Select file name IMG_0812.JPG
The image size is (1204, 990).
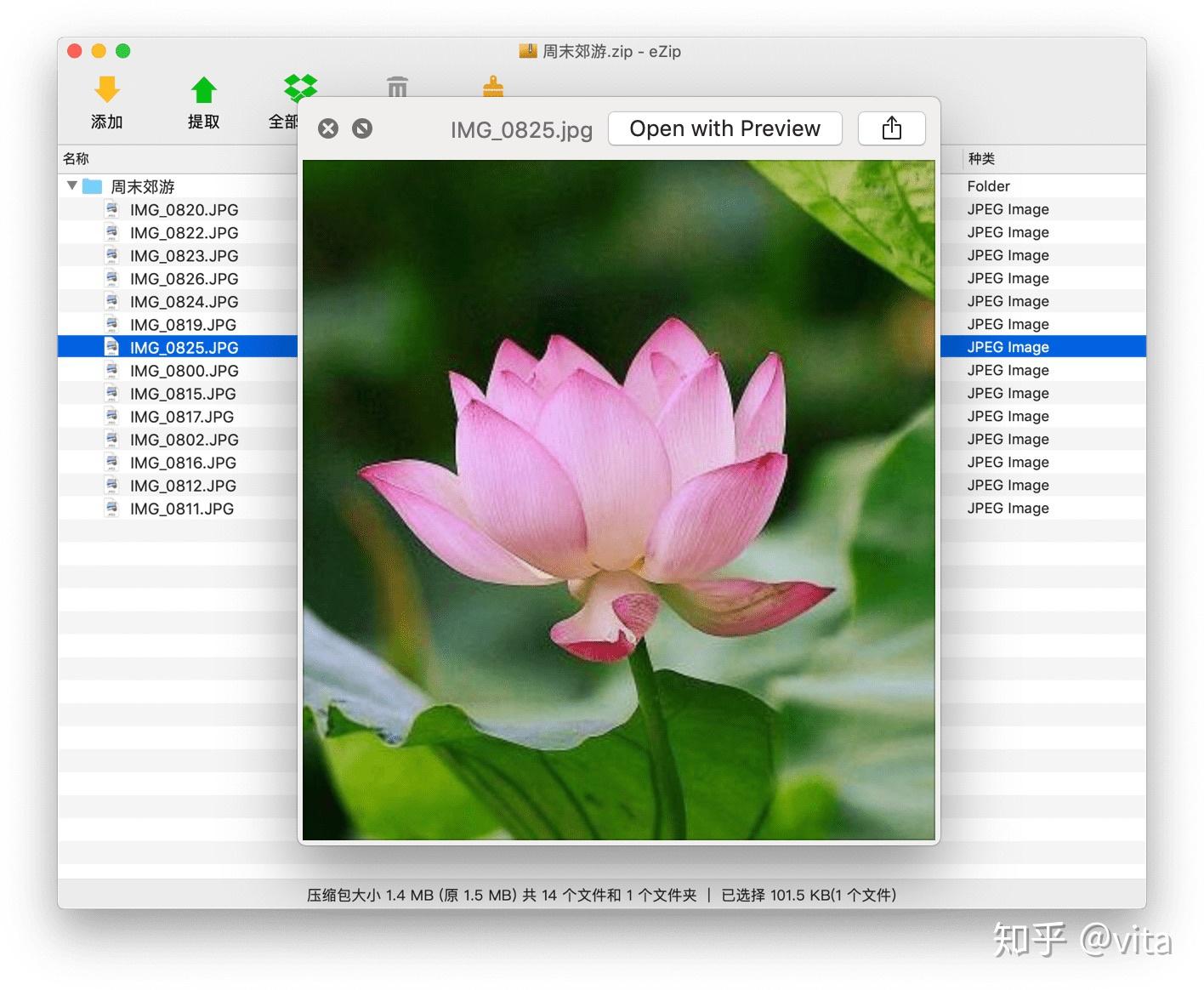[183, 486]
